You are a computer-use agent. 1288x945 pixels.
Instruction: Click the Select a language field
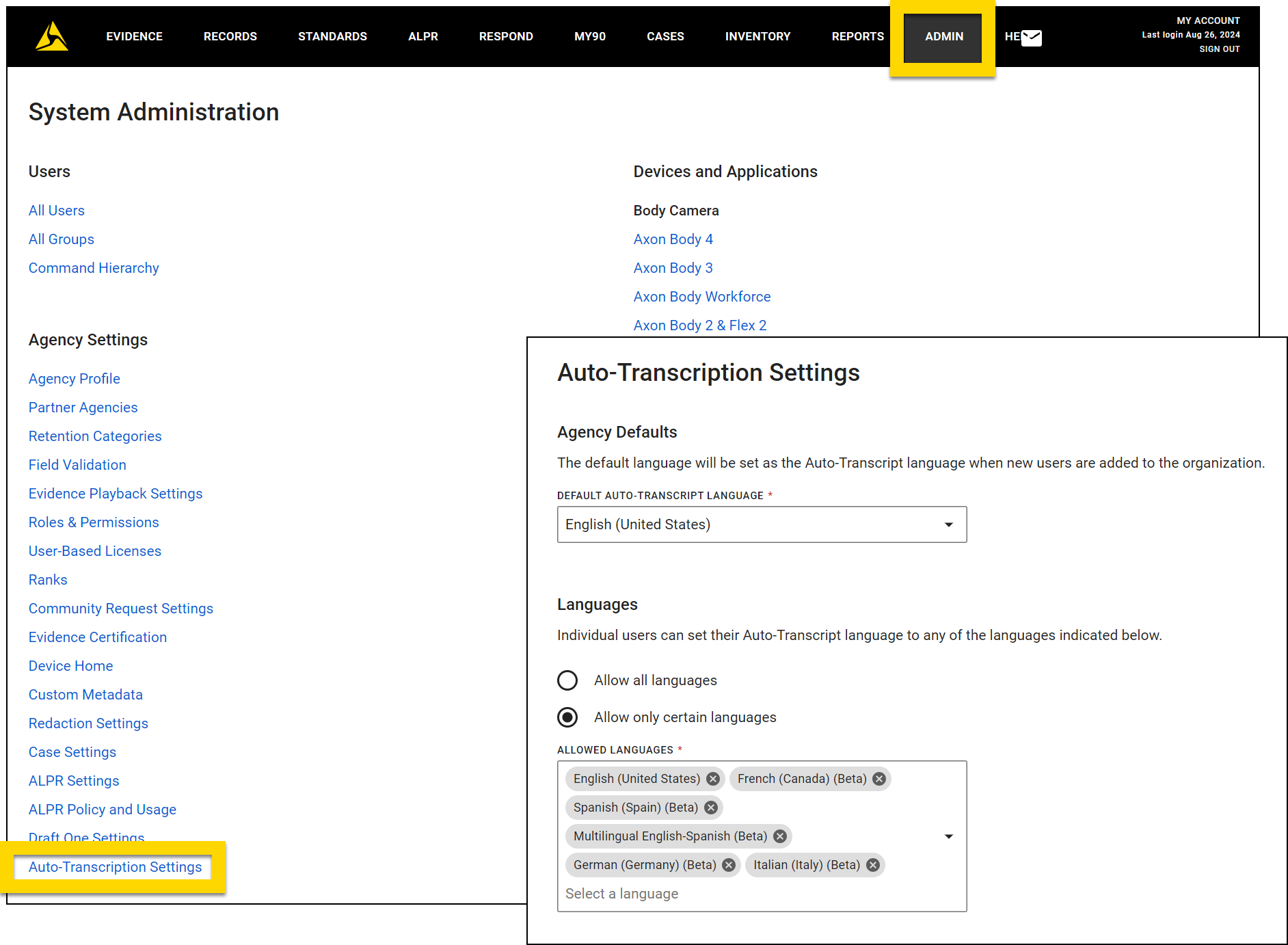pos(621,893)
